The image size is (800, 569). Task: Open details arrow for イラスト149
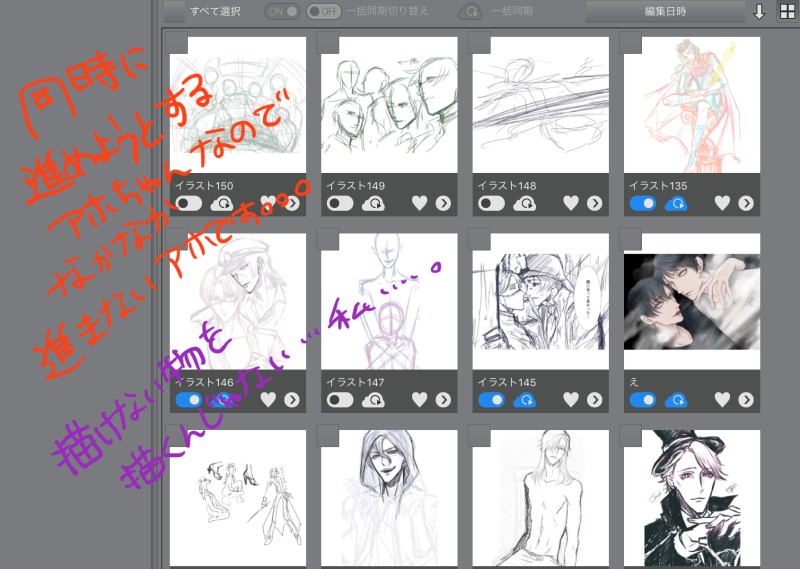point(443,204)
